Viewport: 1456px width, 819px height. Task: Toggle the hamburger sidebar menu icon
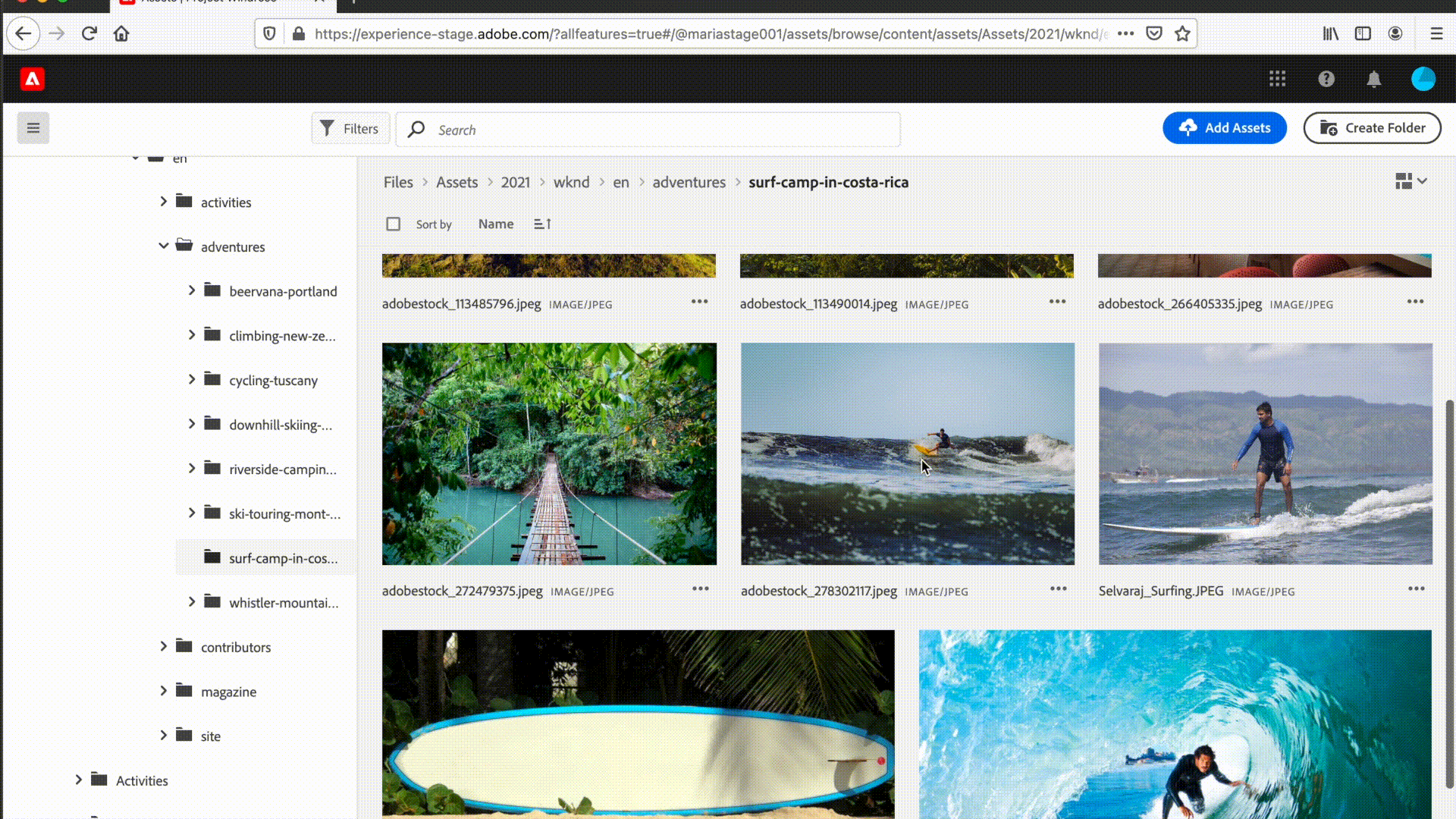pos(33,128)
